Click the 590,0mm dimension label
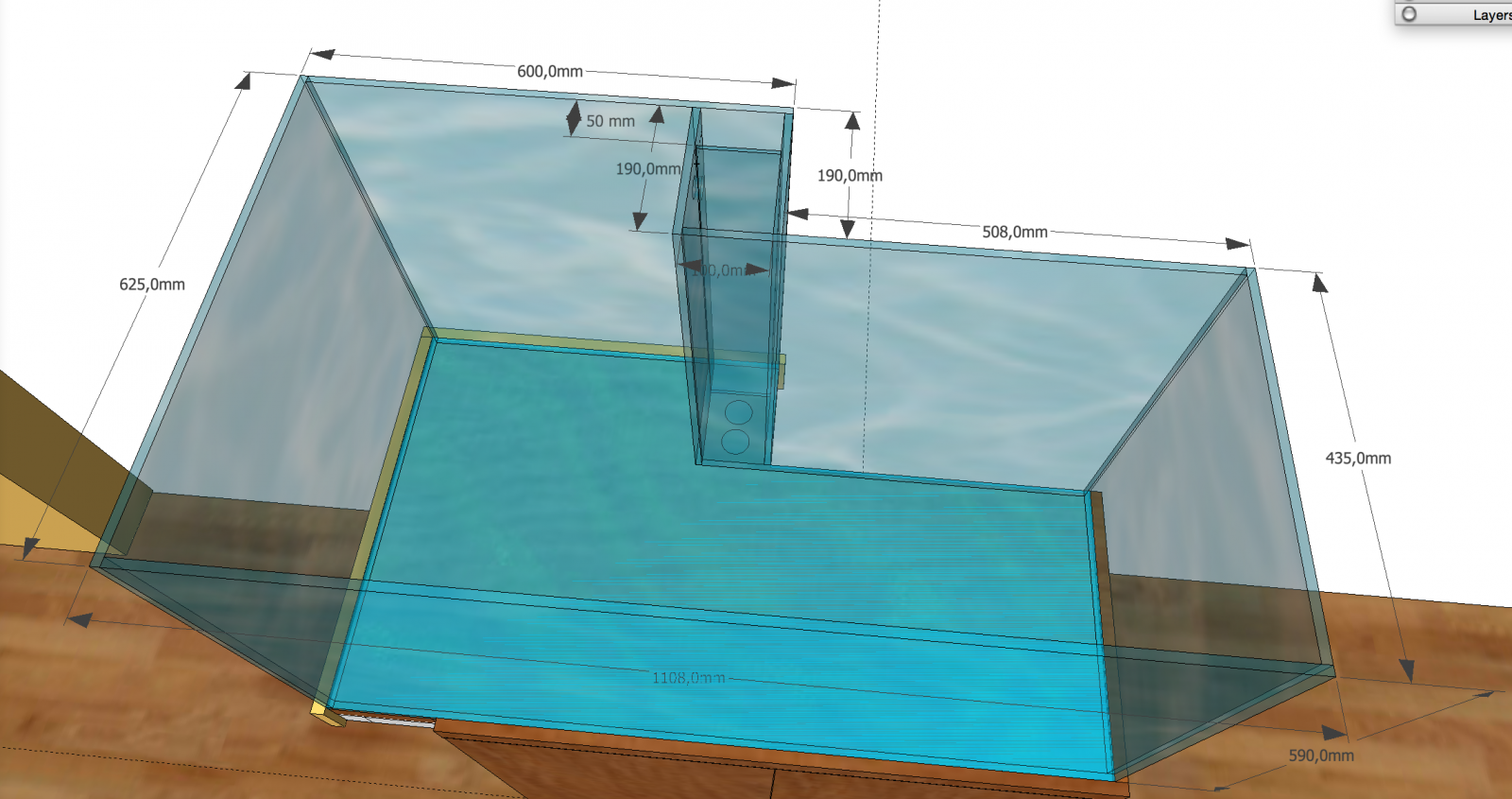The height and width of the screenshot is (799, 1512). pos(1320,756)
